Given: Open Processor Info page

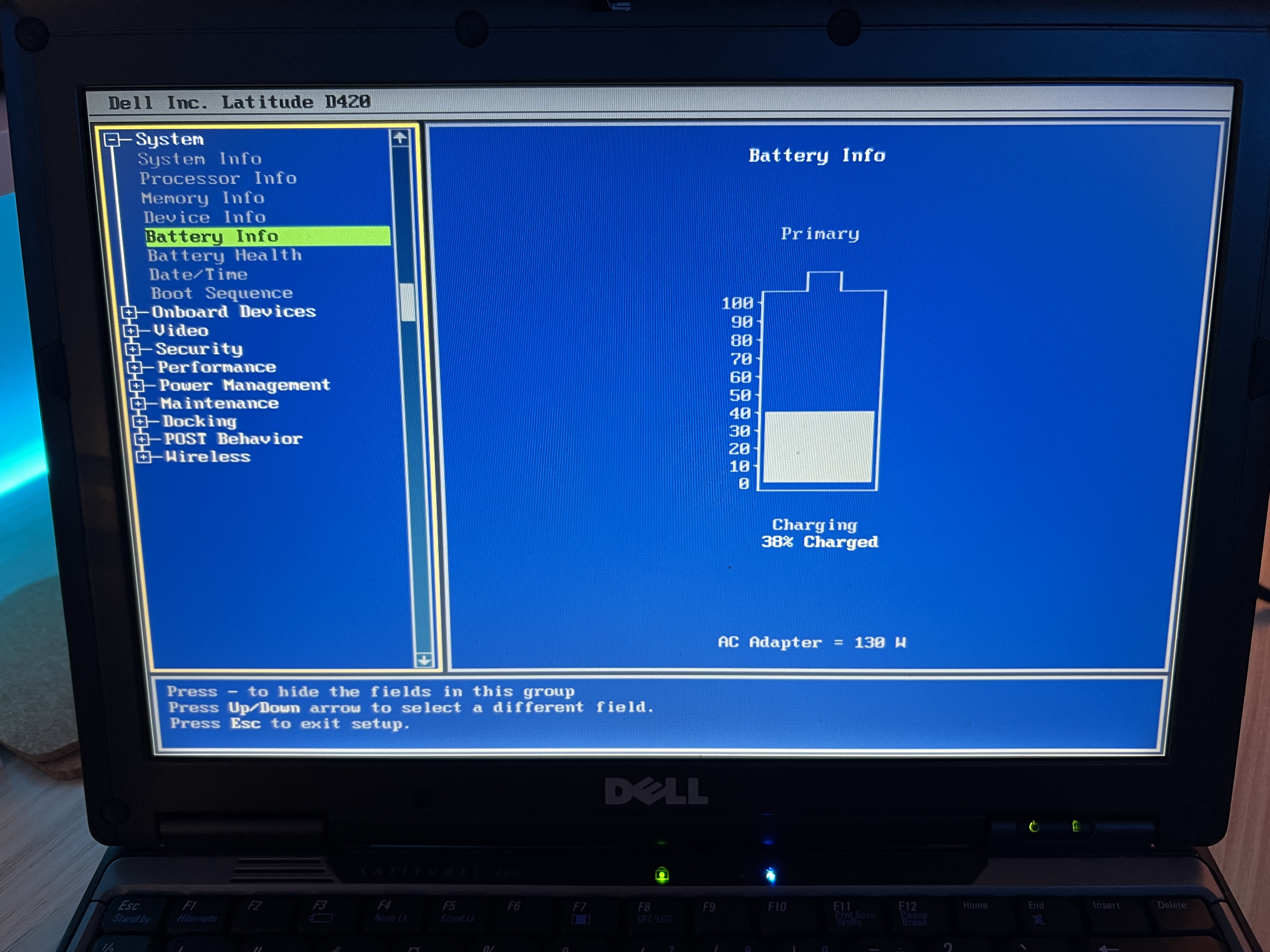Looking at the screenshot, I should [218, 178].
